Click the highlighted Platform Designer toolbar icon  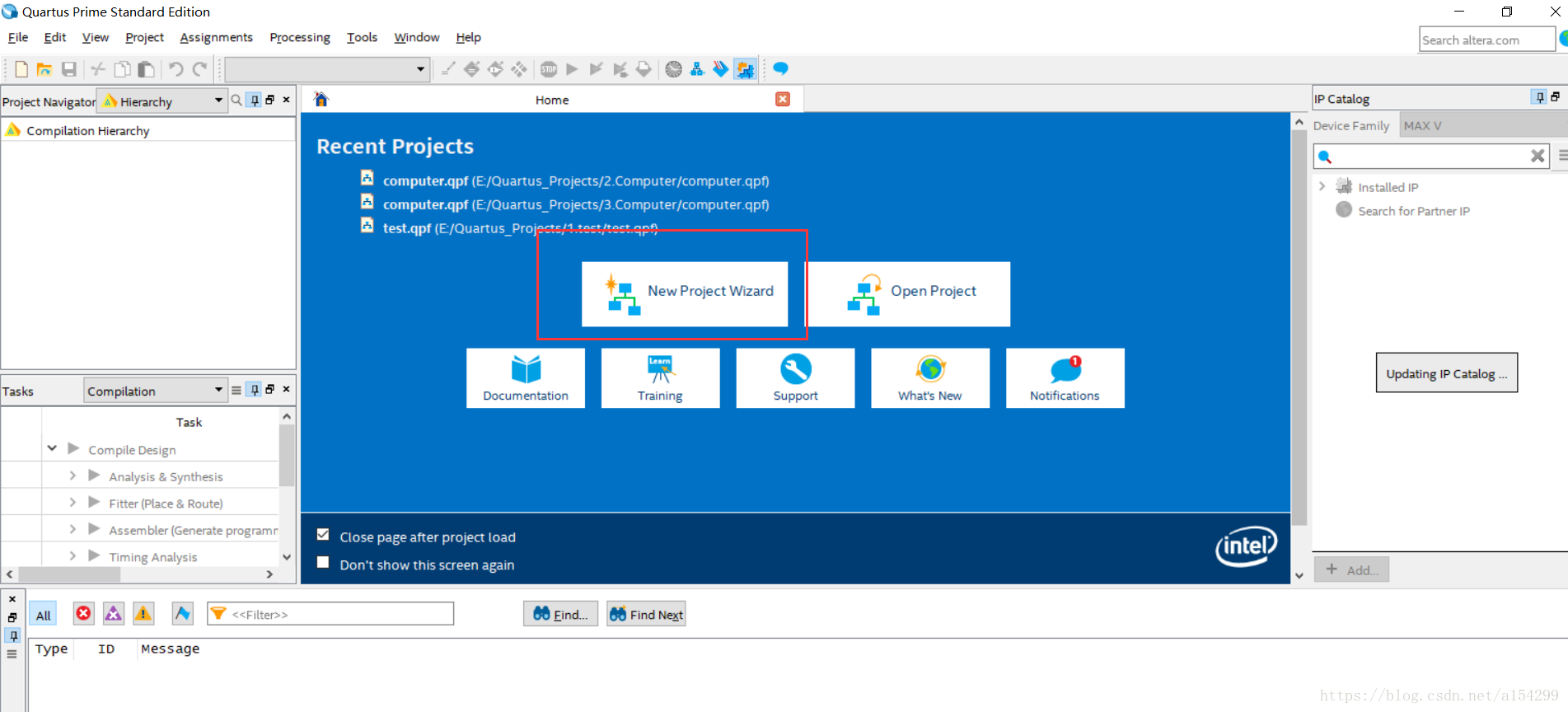746,69
